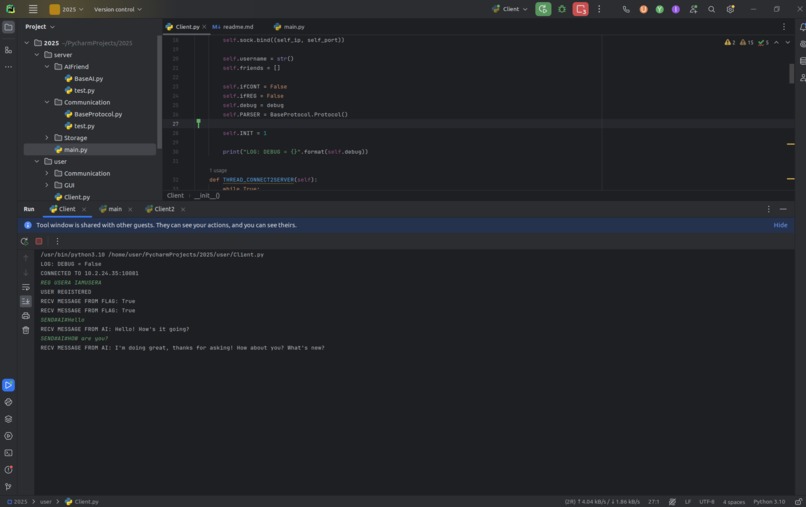
Task: Stop Client process in Run toolbar
Action: (39, 241)
